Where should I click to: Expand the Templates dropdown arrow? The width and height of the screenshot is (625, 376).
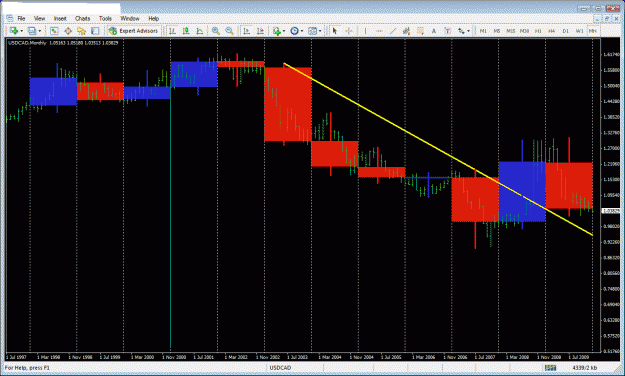click(x=320, y=31)
